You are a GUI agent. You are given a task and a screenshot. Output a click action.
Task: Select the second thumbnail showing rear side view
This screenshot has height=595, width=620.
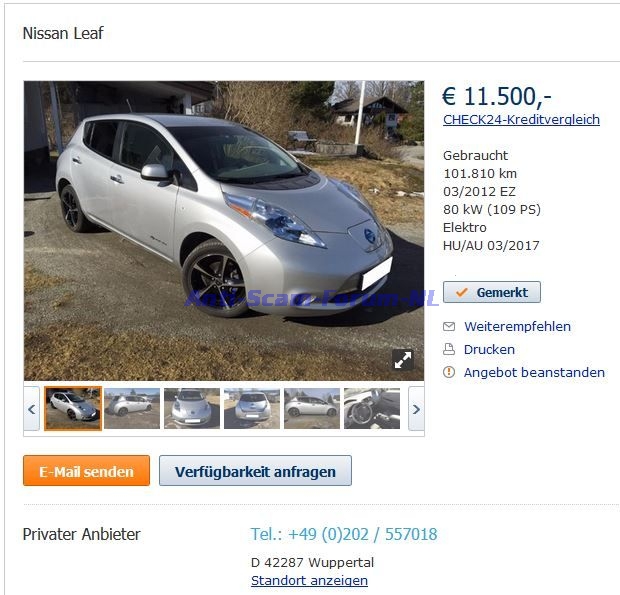coord(132,408)
